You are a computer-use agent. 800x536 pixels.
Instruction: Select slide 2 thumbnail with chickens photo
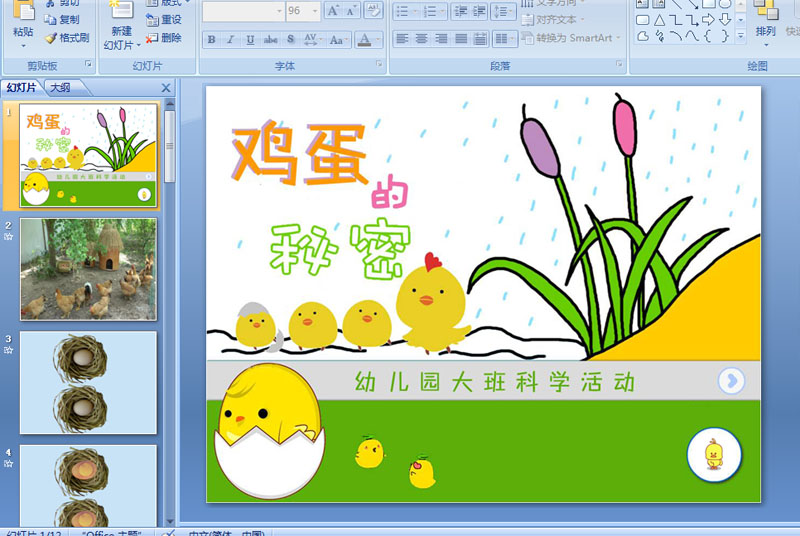click(88, 269)
